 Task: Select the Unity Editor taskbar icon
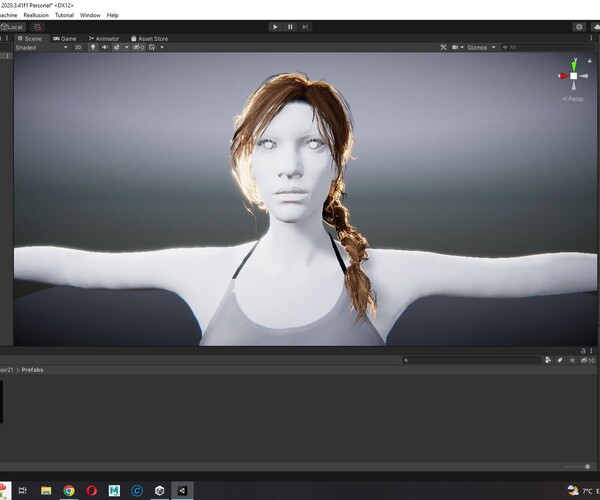click(x=182, y=490)
